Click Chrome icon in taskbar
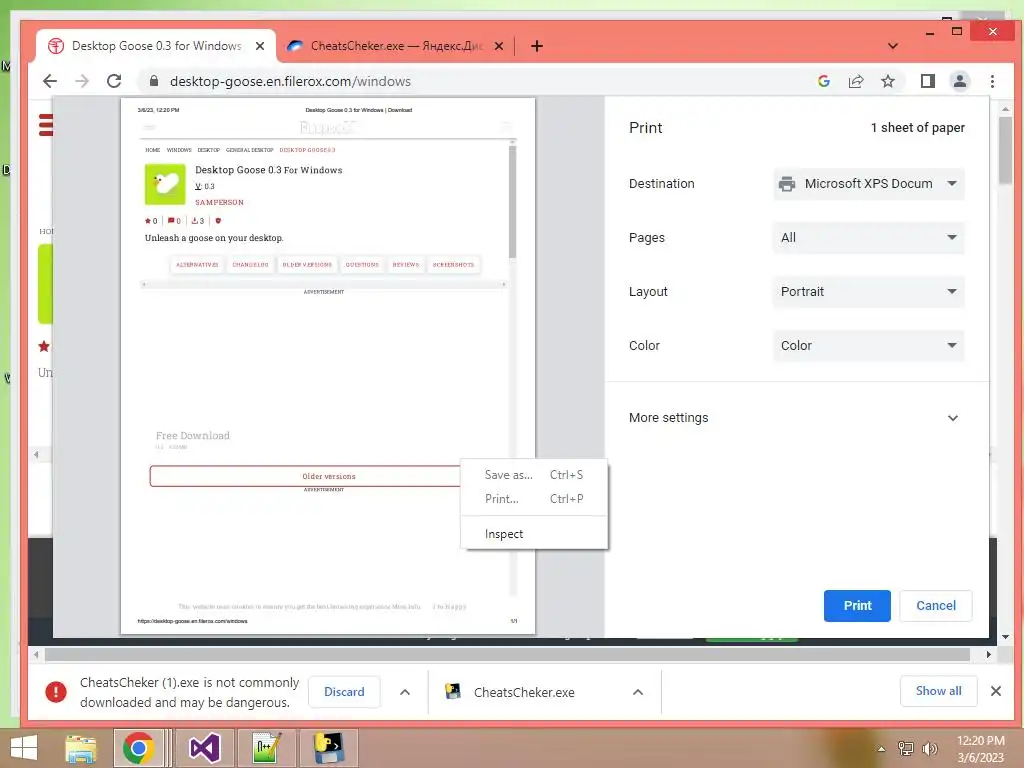This screenshot has width=1024, height=768. coord(138,748)
